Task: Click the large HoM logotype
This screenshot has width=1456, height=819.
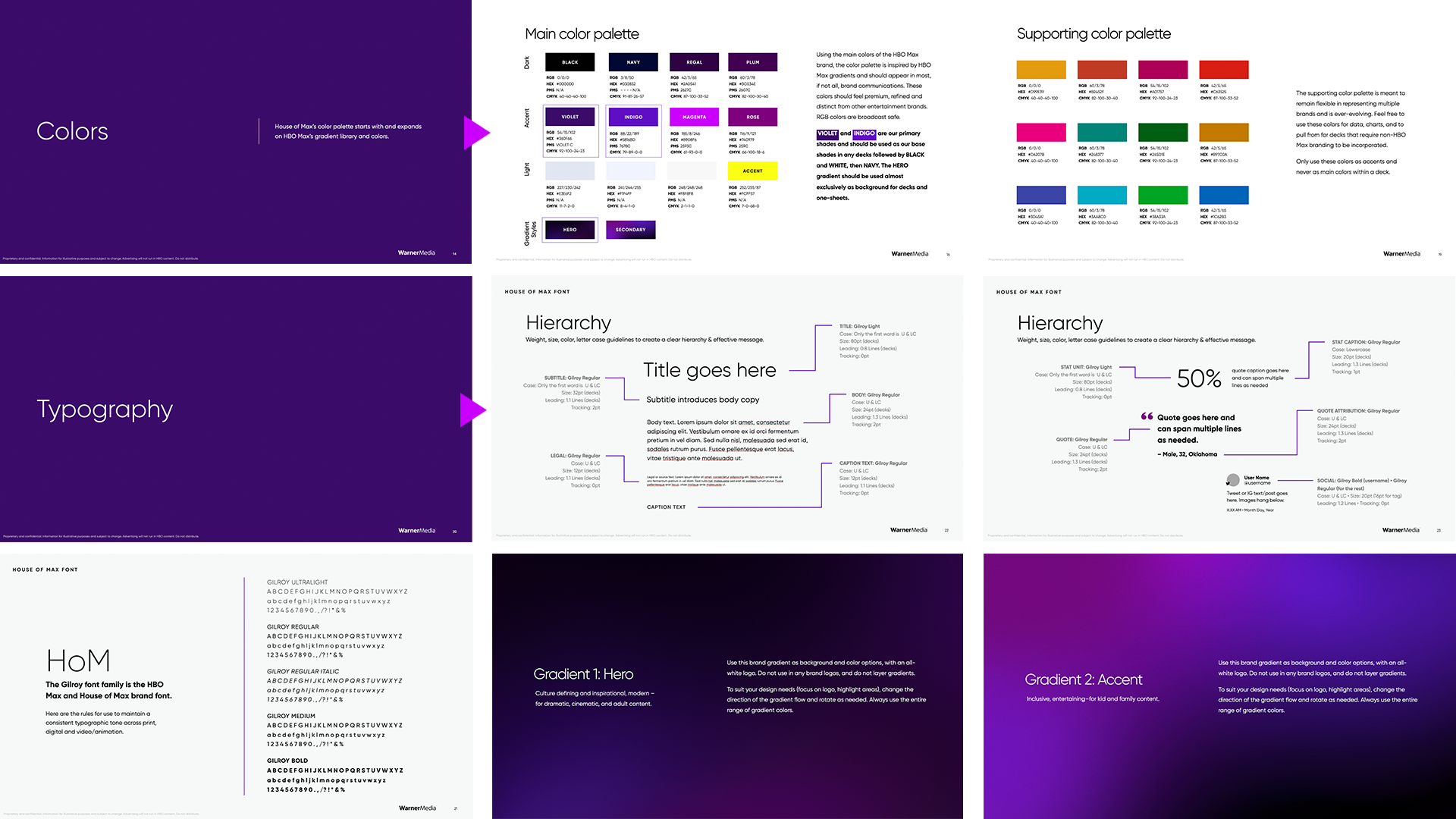Action: click(x=78, y=661)
